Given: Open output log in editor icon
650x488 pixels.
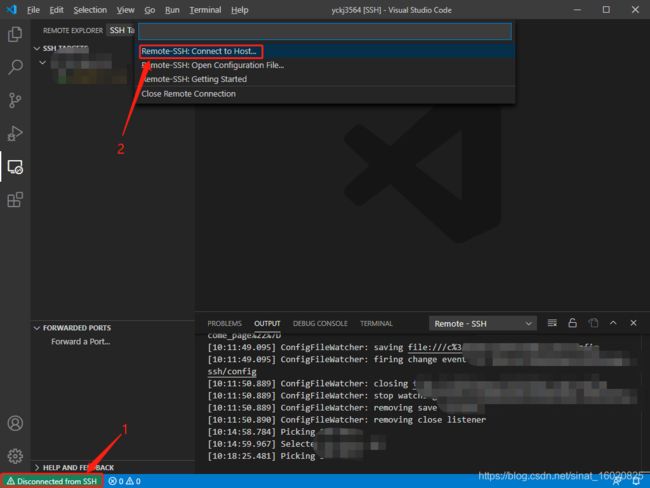Looking at the screenshot, I should (593, 323).
